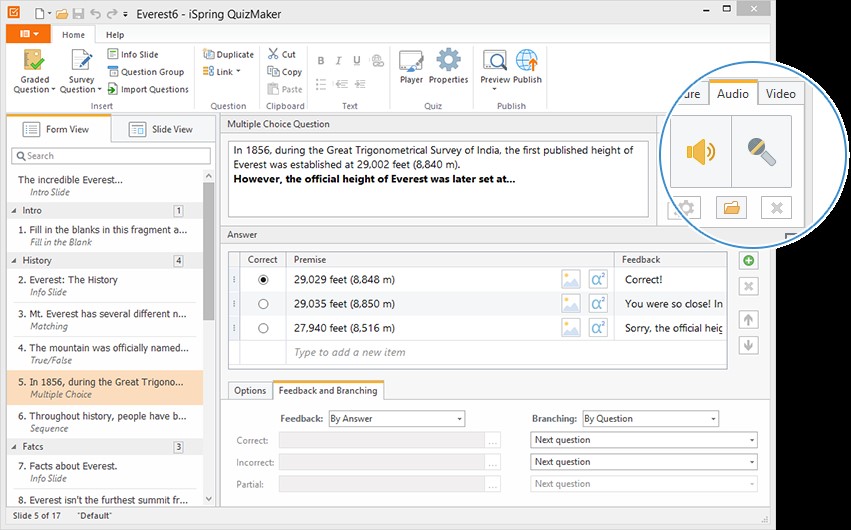The height and width of the screenshot is (530, 851).
Task: Select the Matching question Mt. Everest names
Action: [105, 320]
